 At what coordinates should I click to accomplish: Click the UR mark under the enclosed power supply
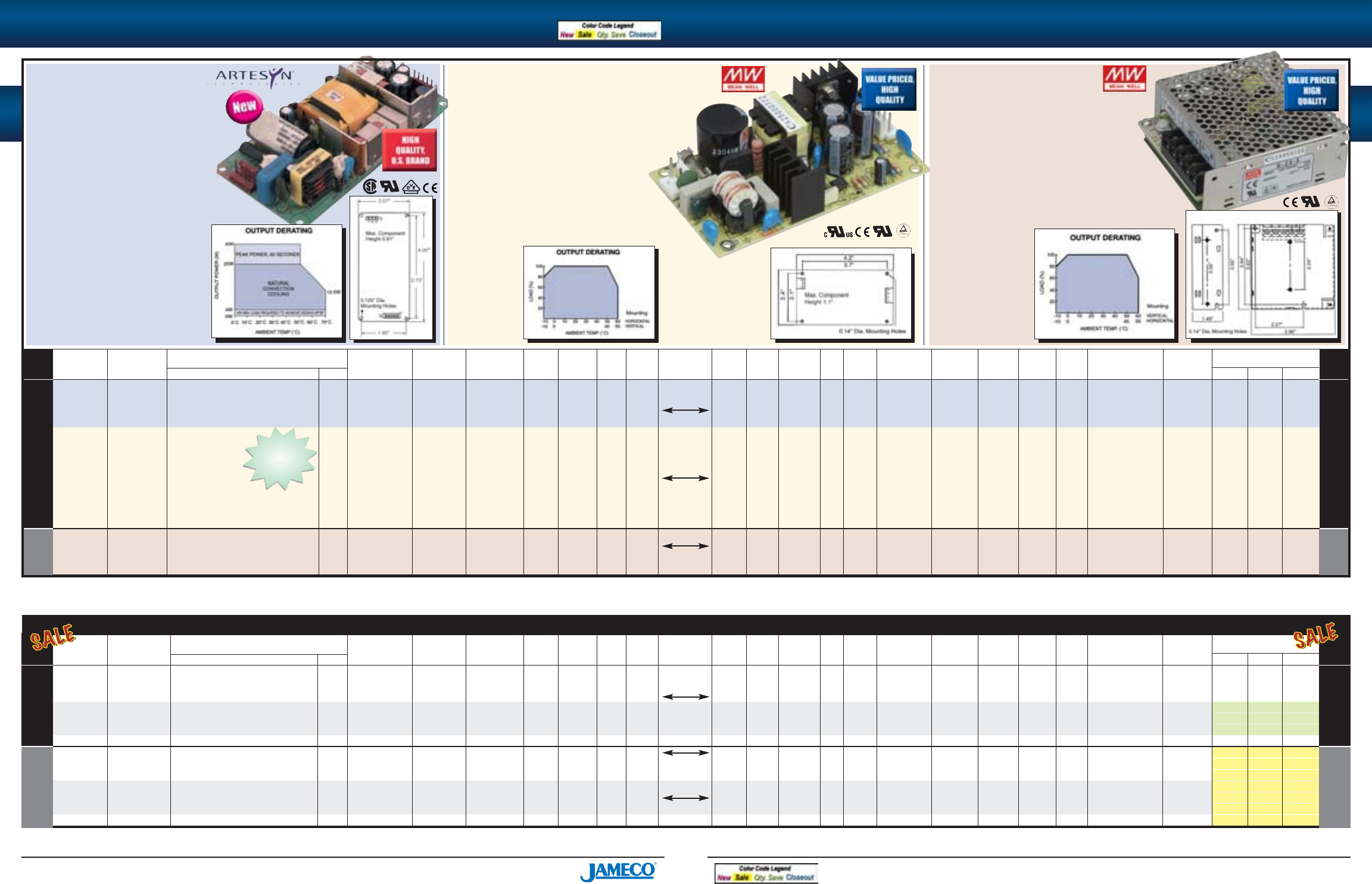click(x=1310, y=201)
